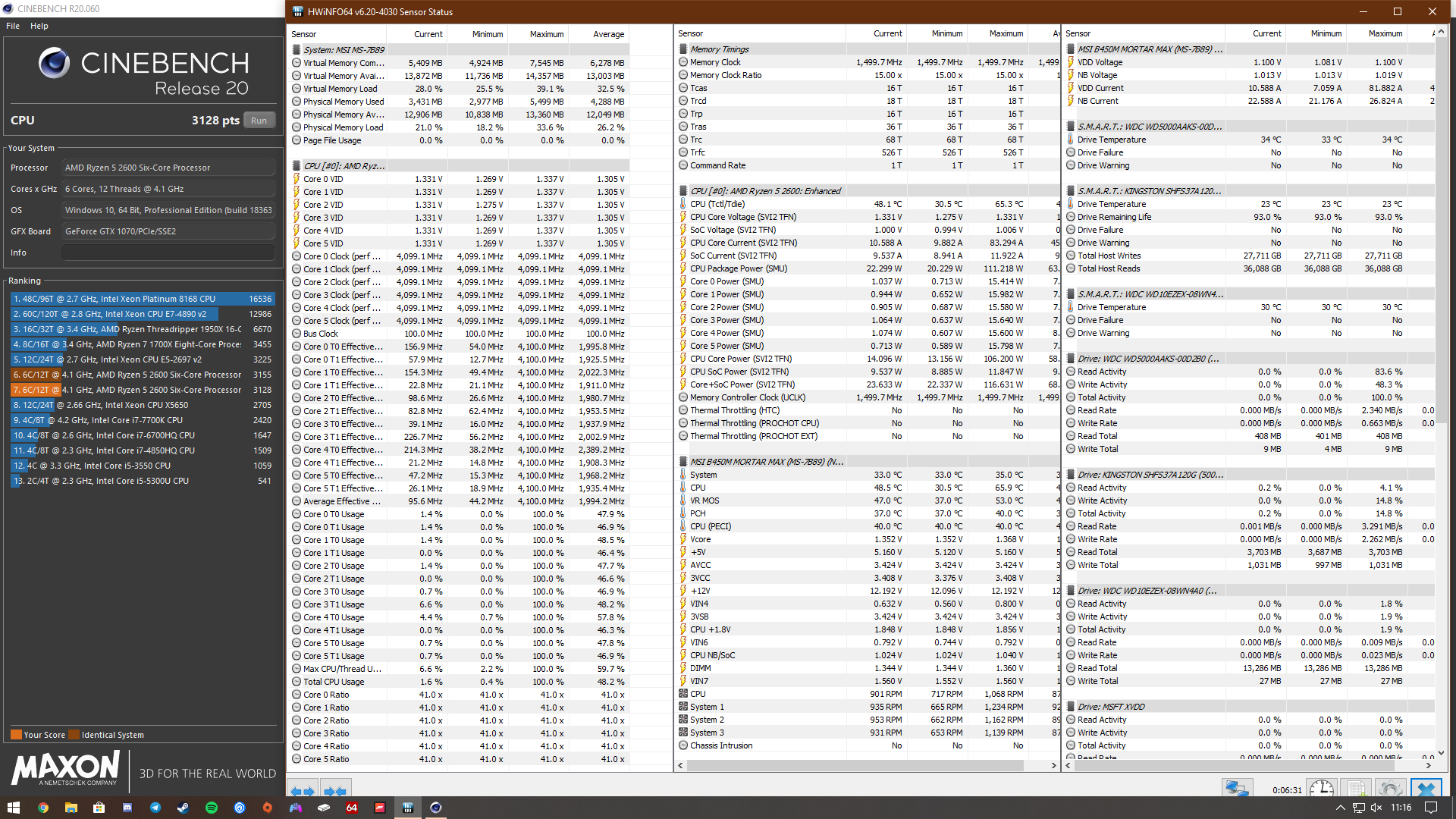Click the logging sheet icon in HWiNFO toolbar
Image resolution: width=1456 pixels, height=819 pixels.
pyautogui.click(x=1356, y=789)
